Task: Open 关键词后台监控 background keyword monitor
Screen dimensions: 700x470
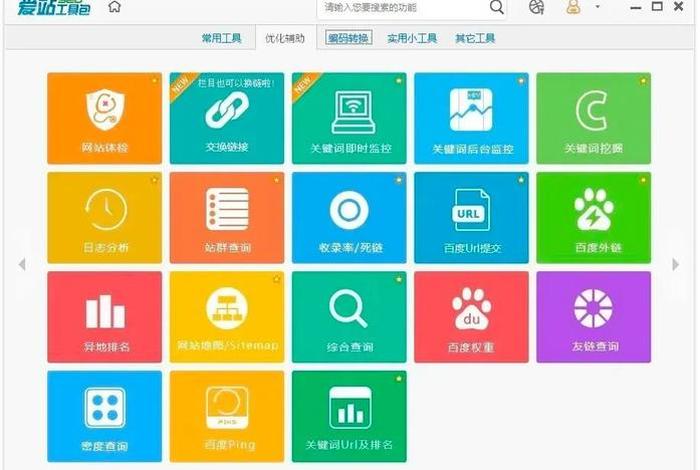Action: (471, 118)
